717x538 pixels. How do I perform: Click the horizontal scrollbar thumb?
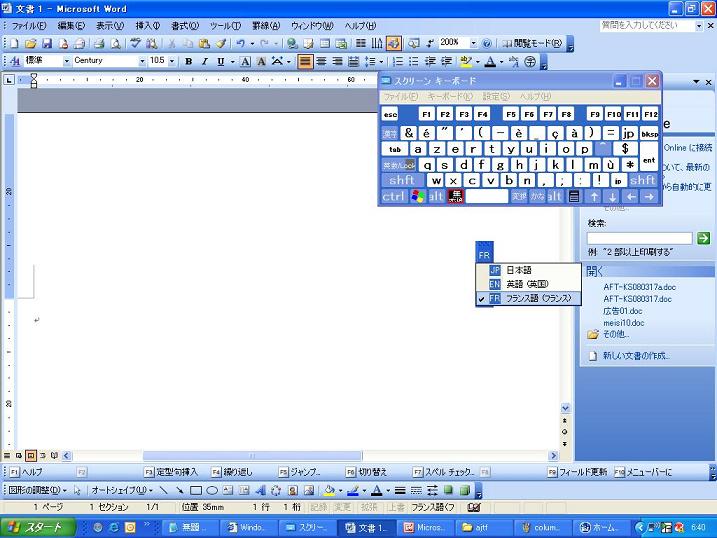[x=252, y=456]
